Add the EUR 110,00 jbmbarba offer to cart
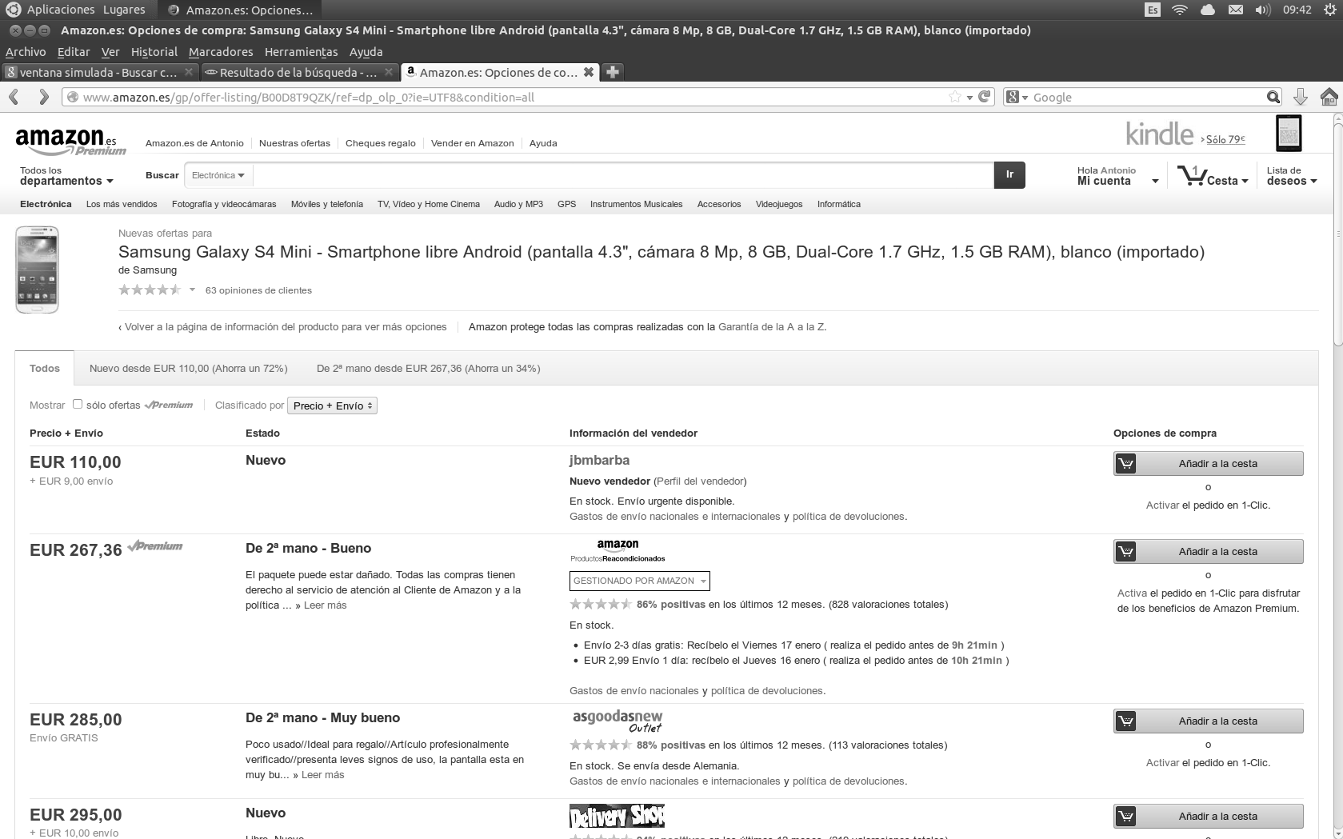 pos(1208,464)
